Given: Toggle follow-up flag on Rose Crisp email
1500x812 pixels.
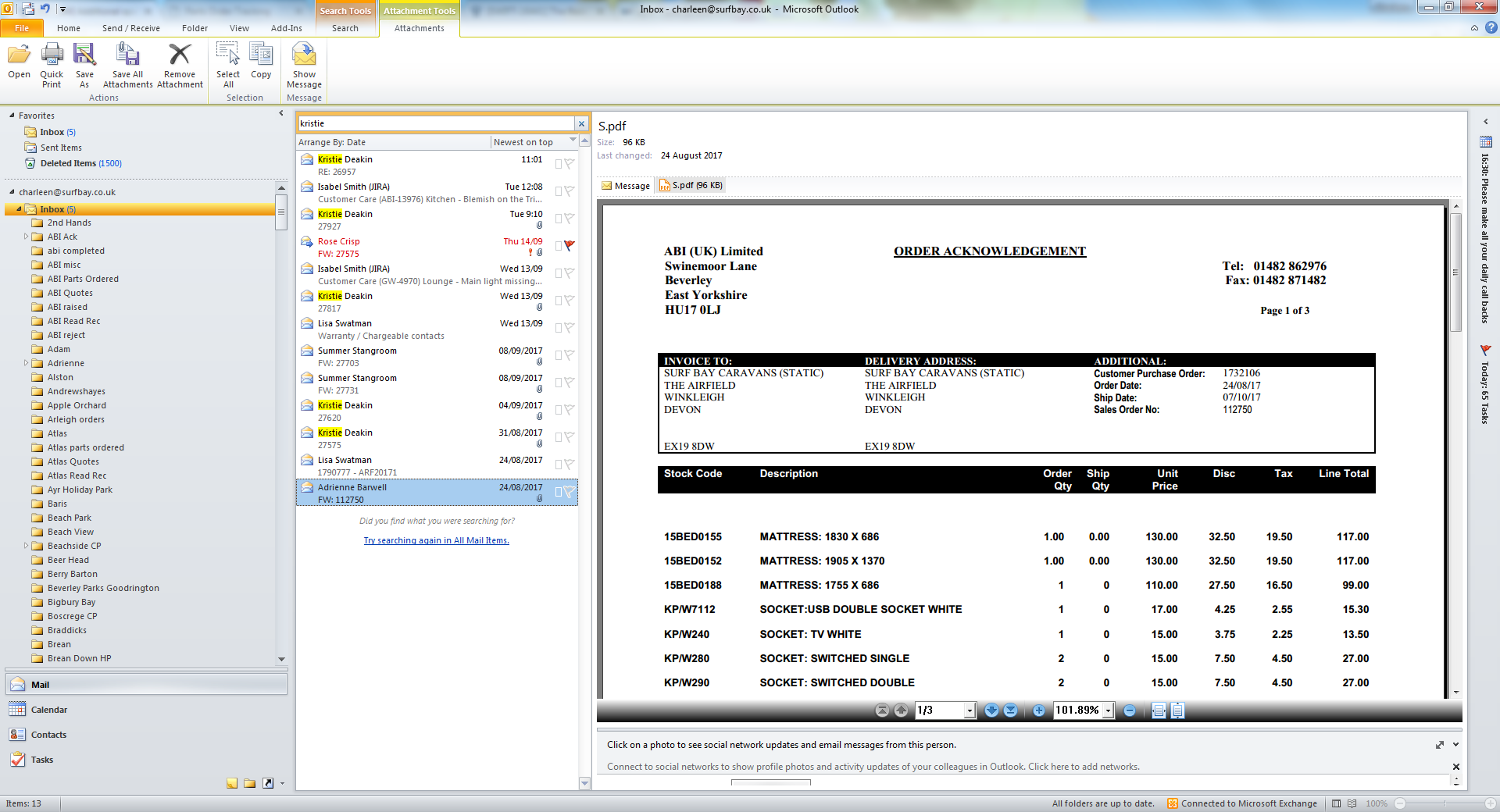Looking at the screenshot, I should click(x=570, y=246).
